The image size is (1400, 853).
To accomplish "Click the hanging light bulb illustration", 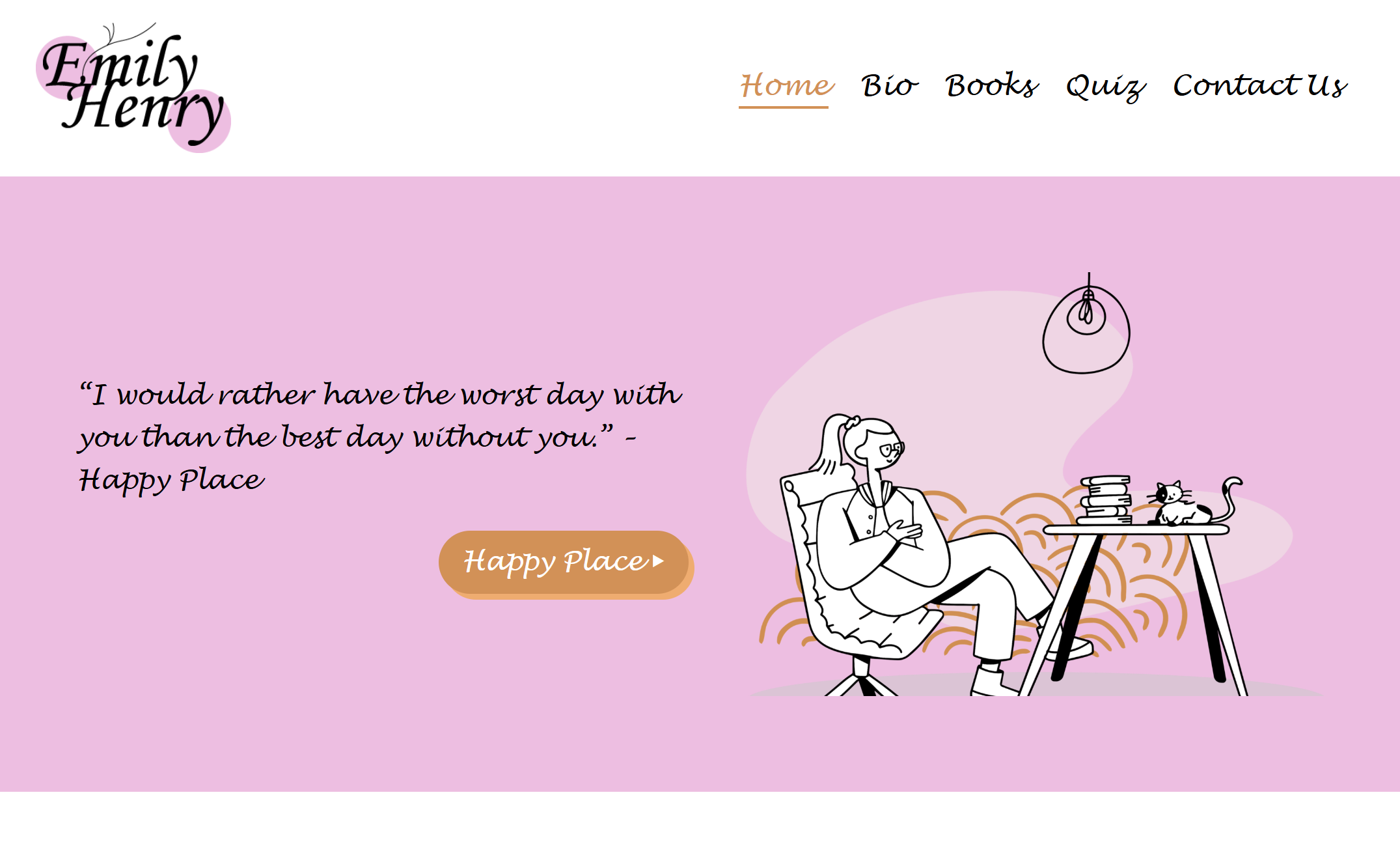I will (x=1086, y=324).
